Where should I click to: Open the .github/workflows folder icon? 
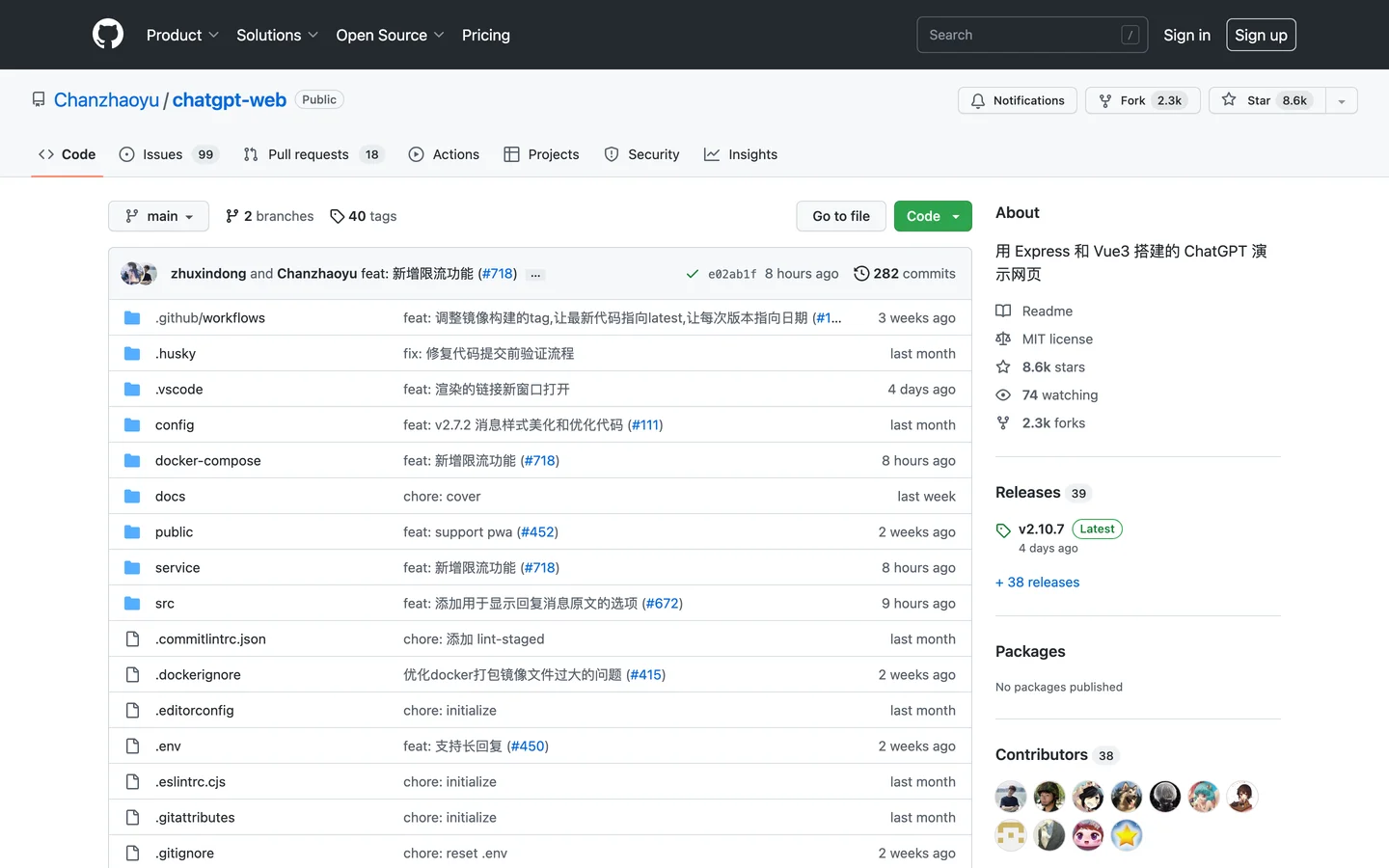tap(132, 318)
